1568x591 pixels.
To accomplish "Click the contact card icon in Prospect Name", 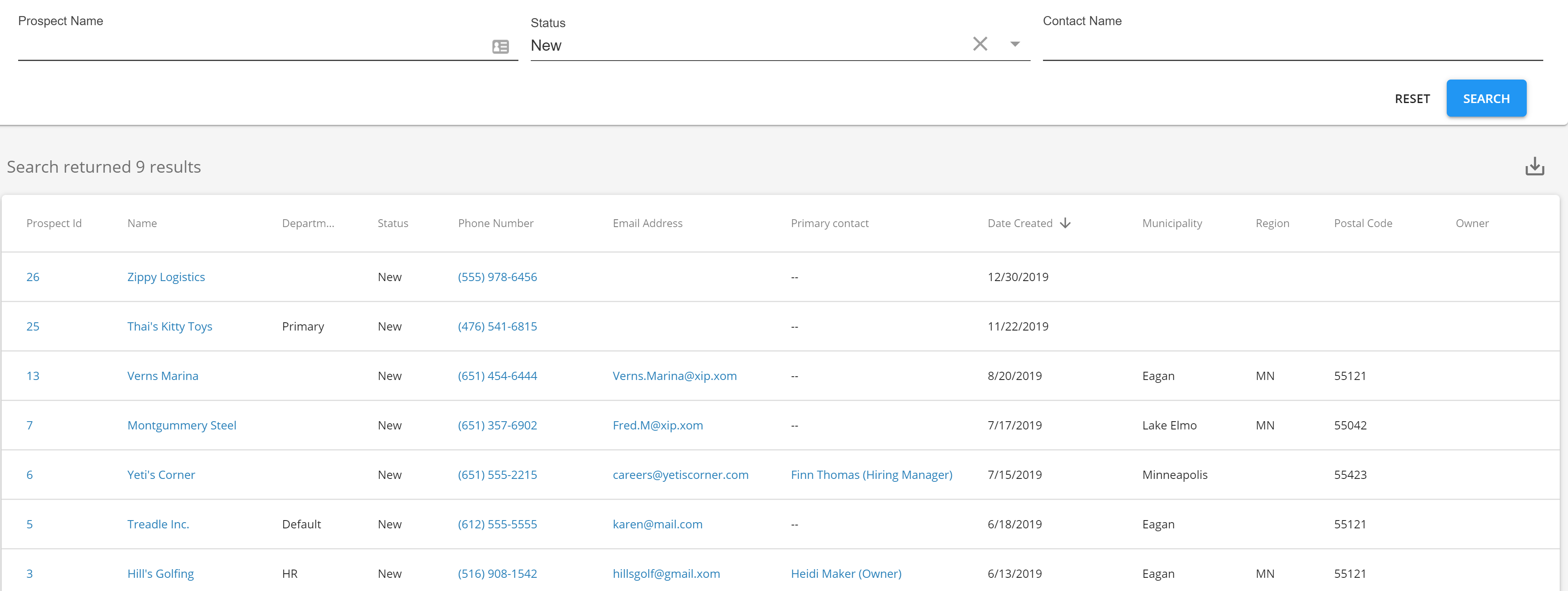I will [x=500, y=47].
